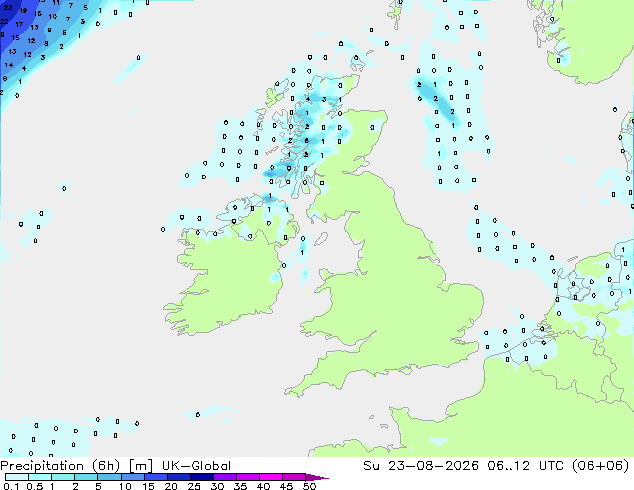This screenshot has height=490, width=634.
Task: Click the 20–25 legend color swatch
Action: click(179, 477)
